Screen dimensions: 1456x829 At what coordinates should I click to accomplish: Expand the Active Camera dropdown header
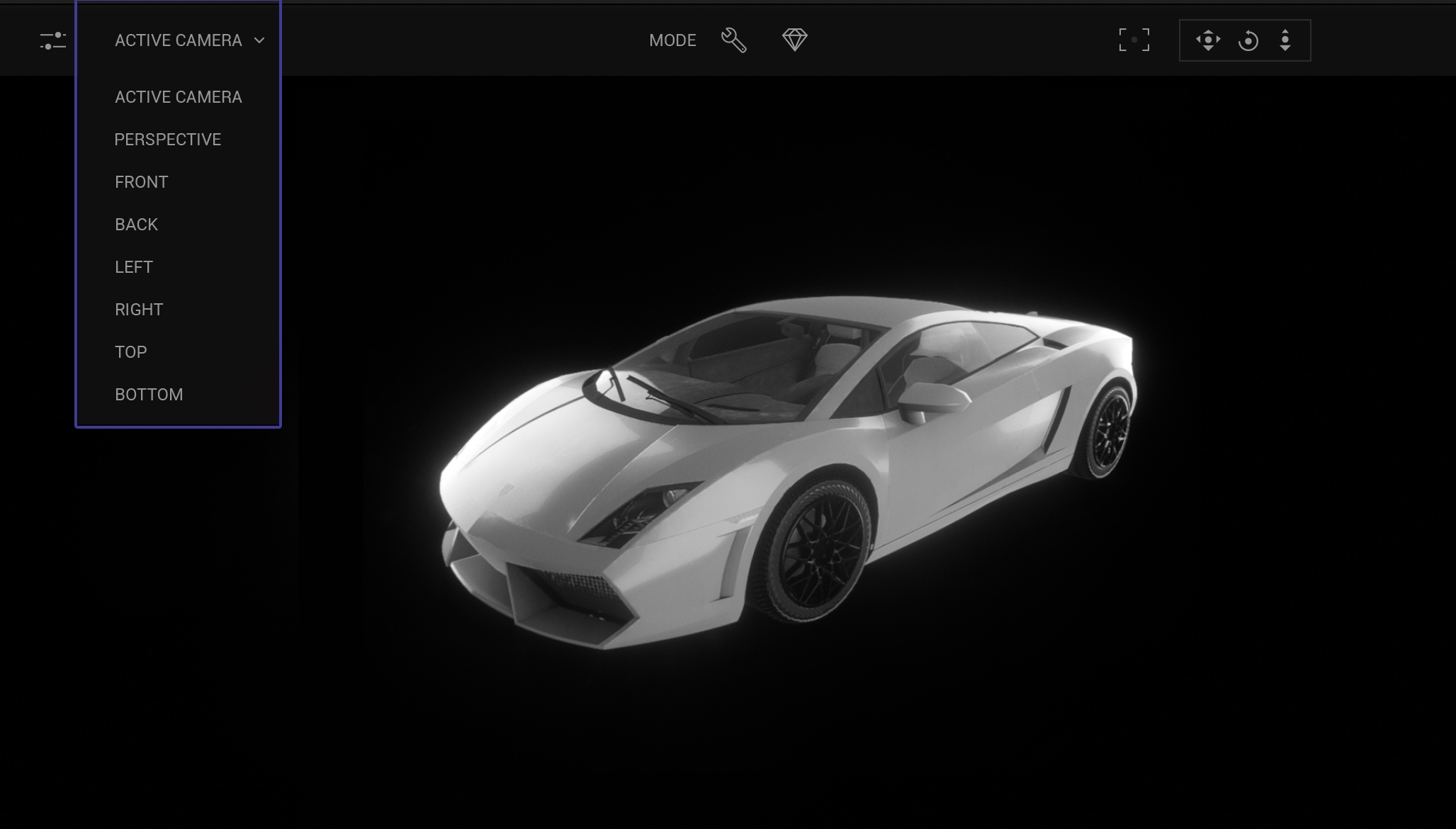(189, 40)
